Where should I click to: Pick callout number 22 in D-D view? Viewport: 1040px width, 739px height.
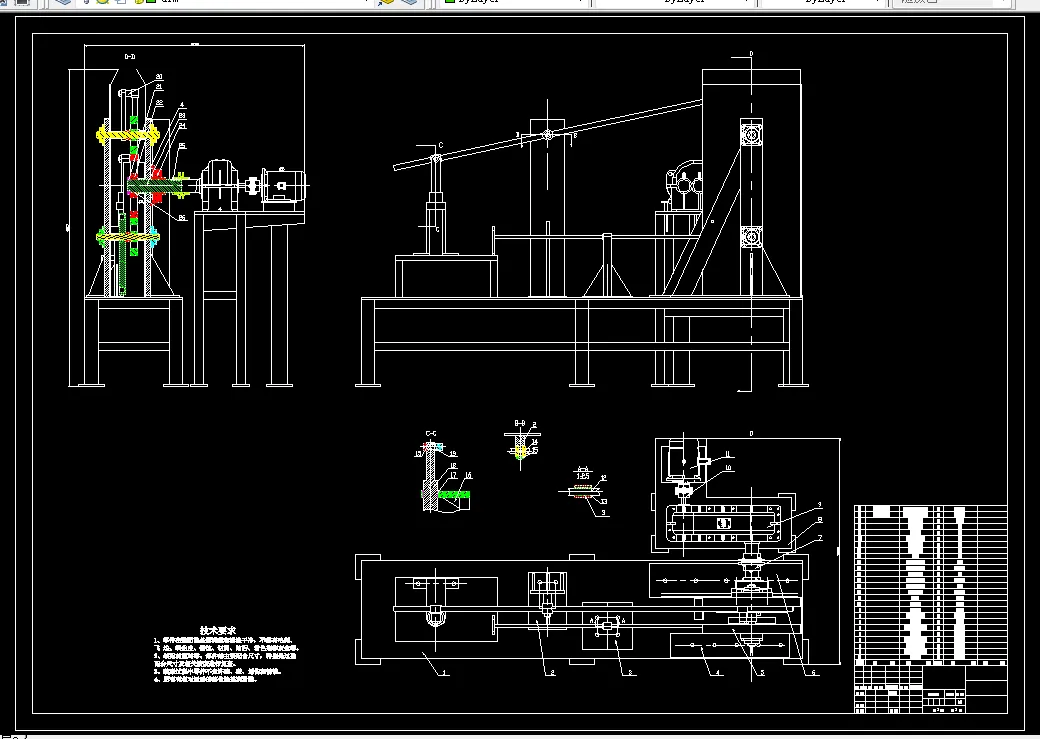click(x=159, y=103)
